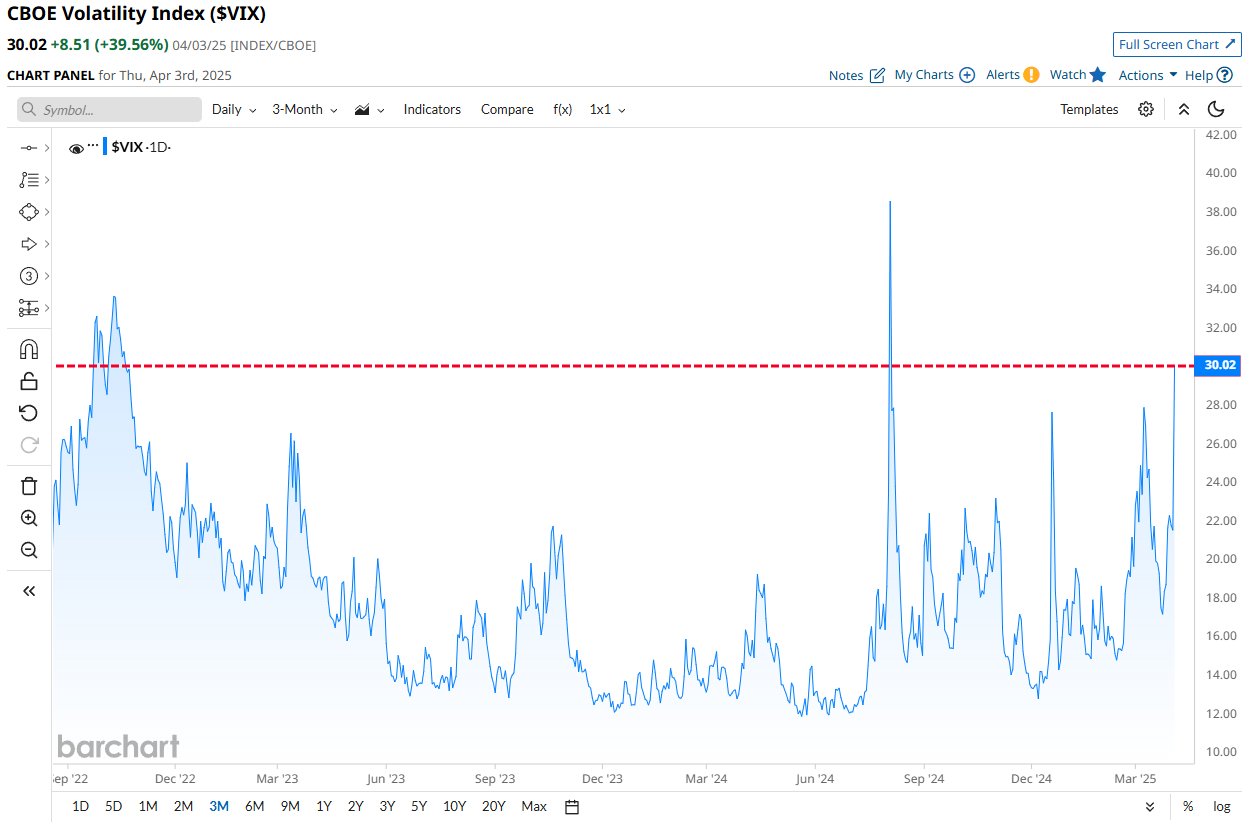Click the undo arrow icon
The image size is (1254, 825).
pos(29,413)
